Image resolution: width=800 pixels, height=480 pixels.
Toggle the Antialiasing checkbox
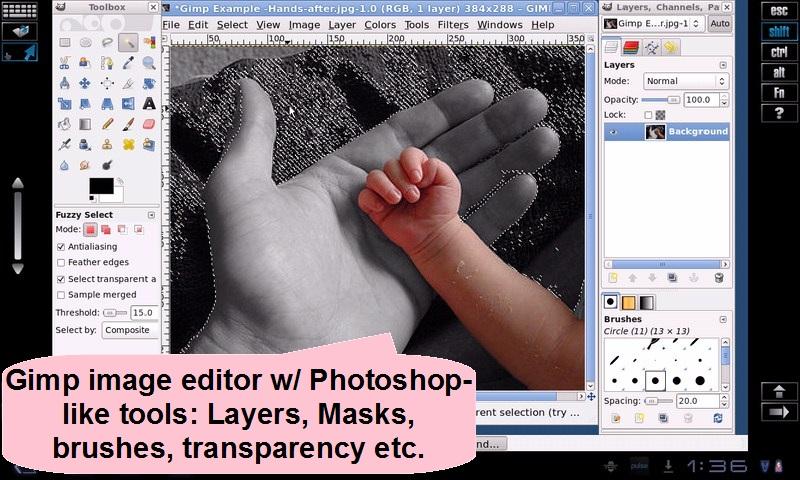coord(61,247)
